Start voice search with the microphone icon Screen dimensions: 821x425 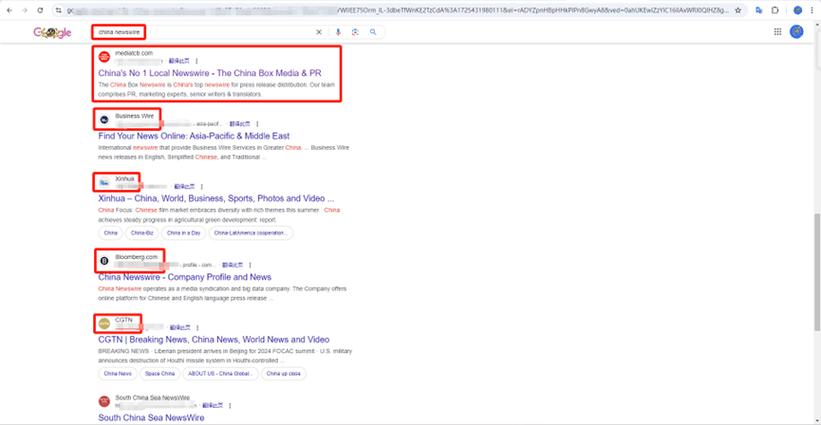point(338,32)
